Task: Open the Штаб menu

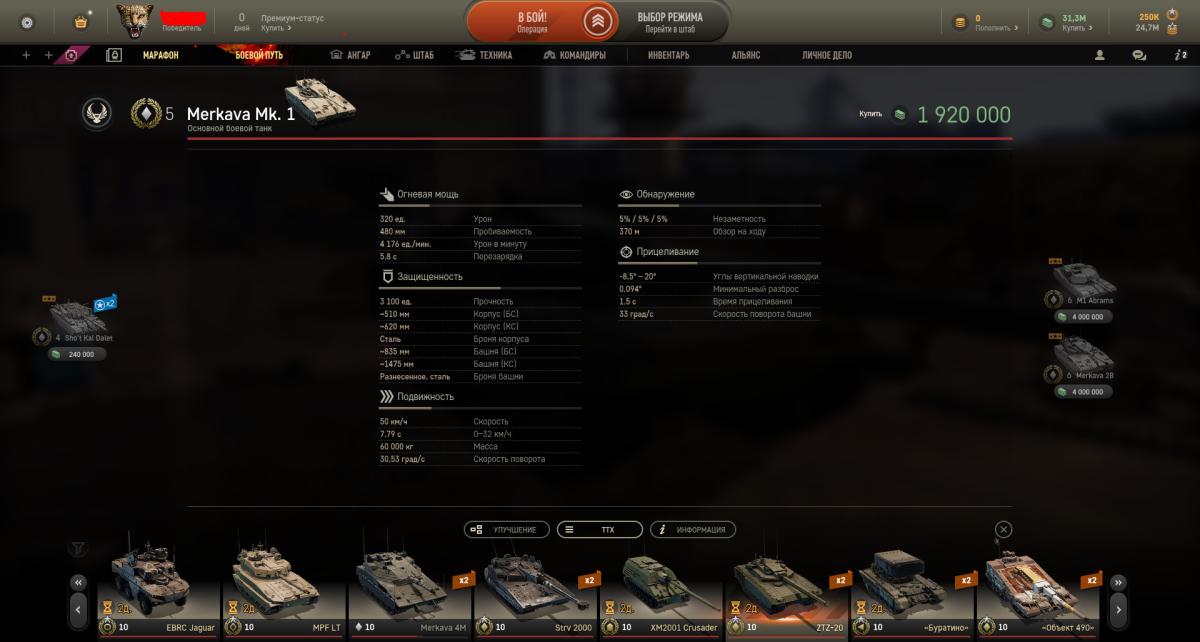Action: click(414, 56)
